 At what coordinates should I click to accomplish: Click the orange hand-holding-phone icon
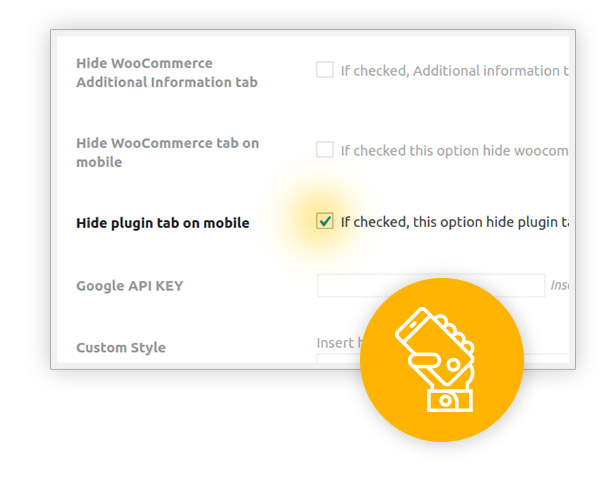click(x=442, y=360)
